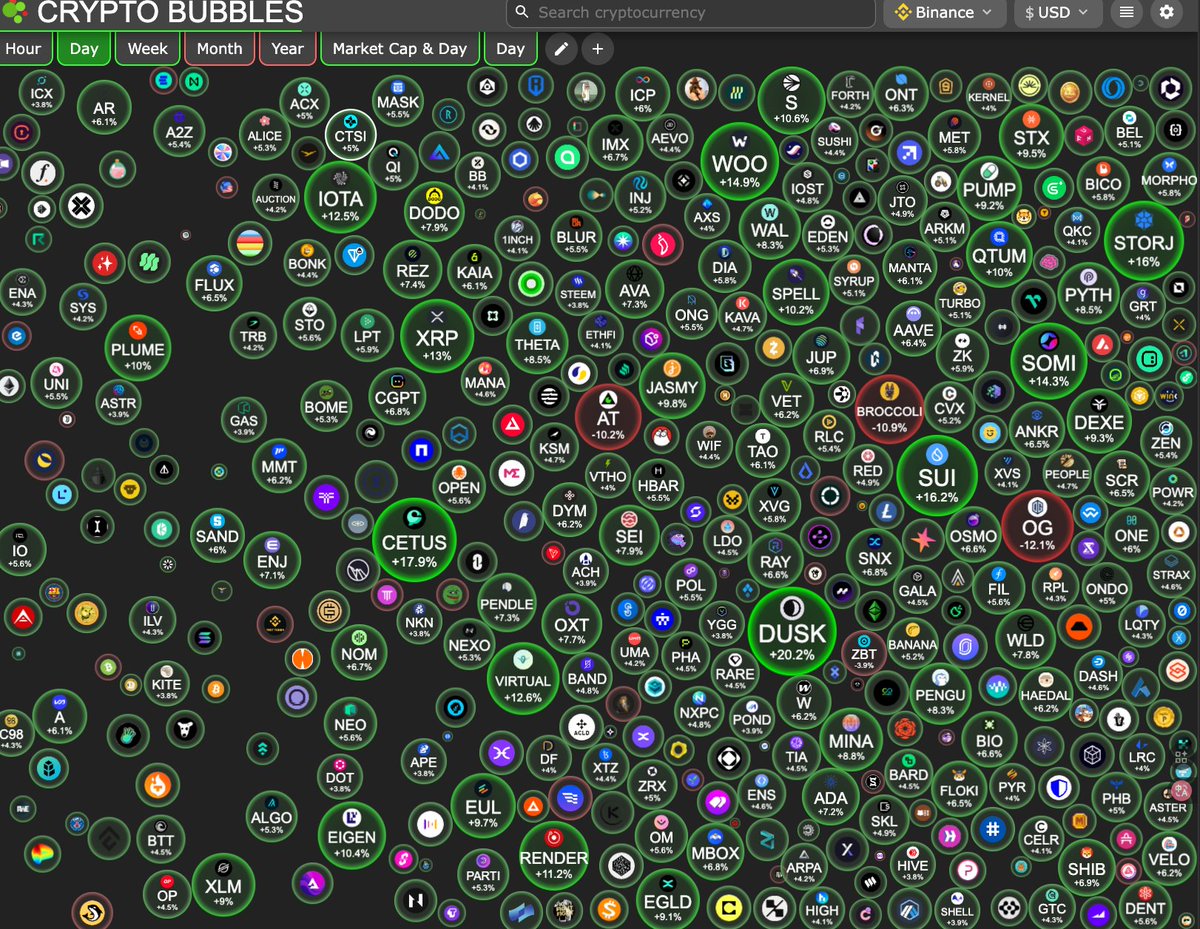Click the SUI +16.2% bubble
The image size is (1200, 929).
(937, 477)
